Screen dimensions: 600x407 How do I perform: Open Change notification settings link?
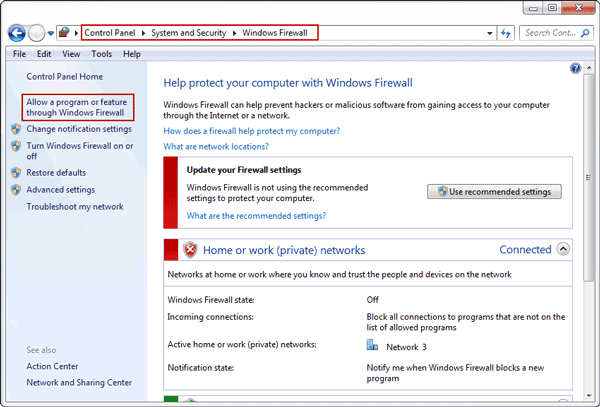click(x=79, y=129)
